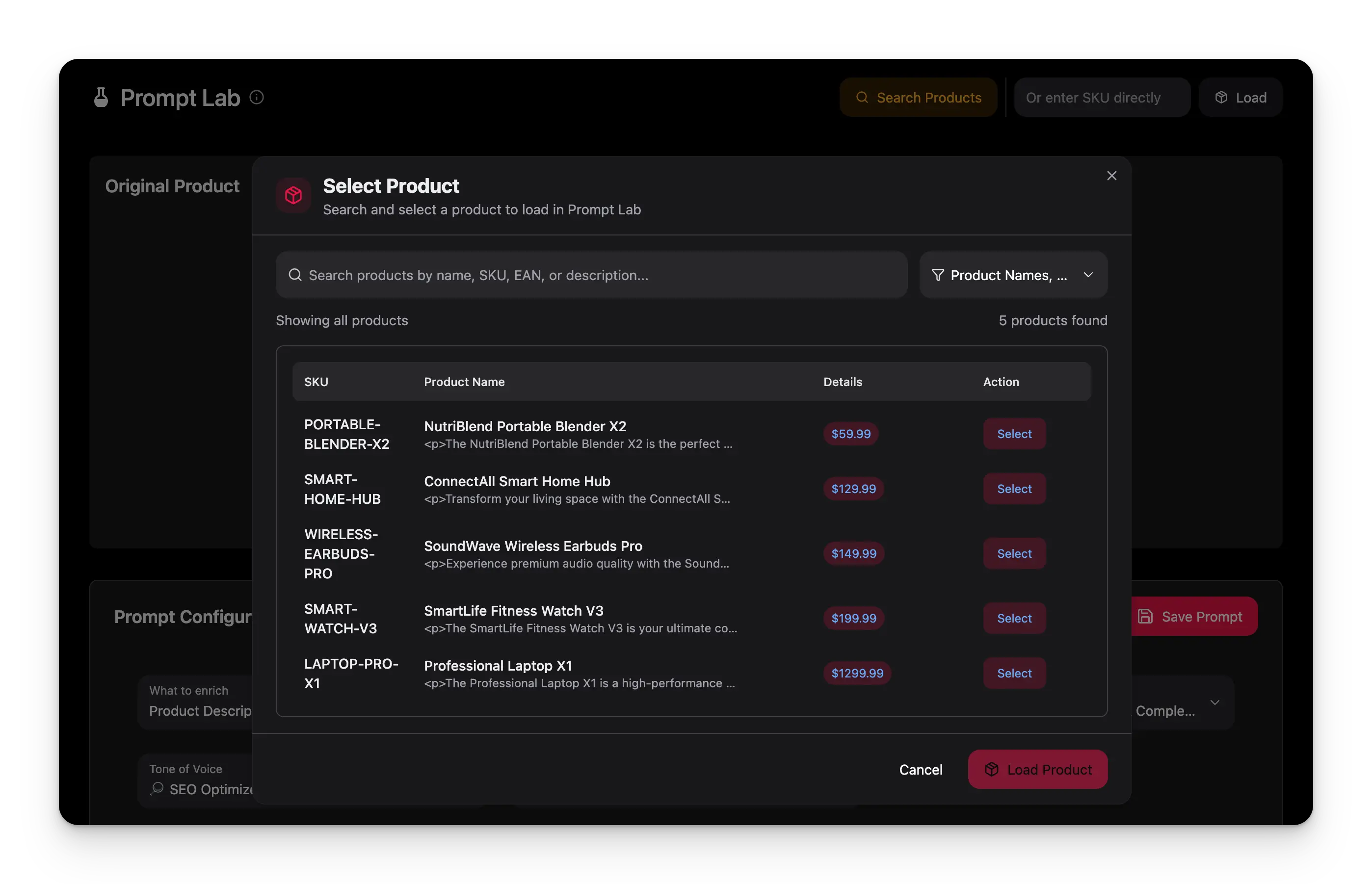Click the package icon inside Load Product button

point(992,769)
